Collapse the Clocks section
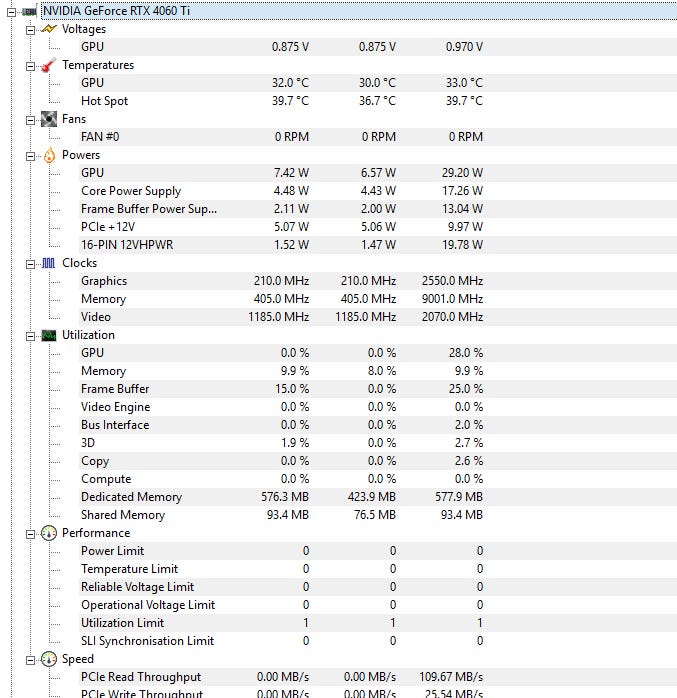 pos(30,264)
